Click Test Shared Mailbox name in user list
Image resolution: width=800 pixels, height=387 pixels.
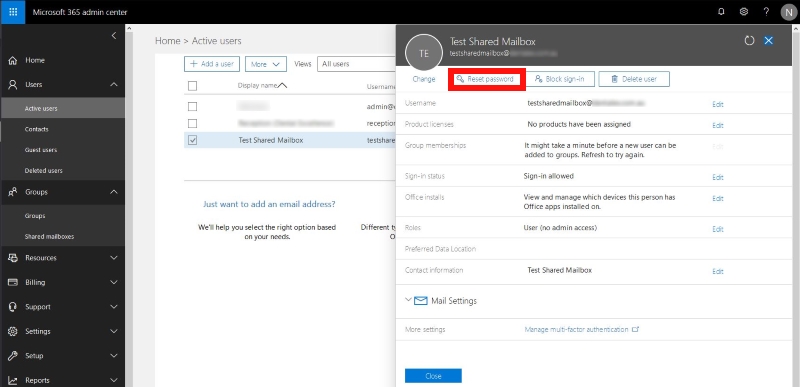(x=271, y=140)
